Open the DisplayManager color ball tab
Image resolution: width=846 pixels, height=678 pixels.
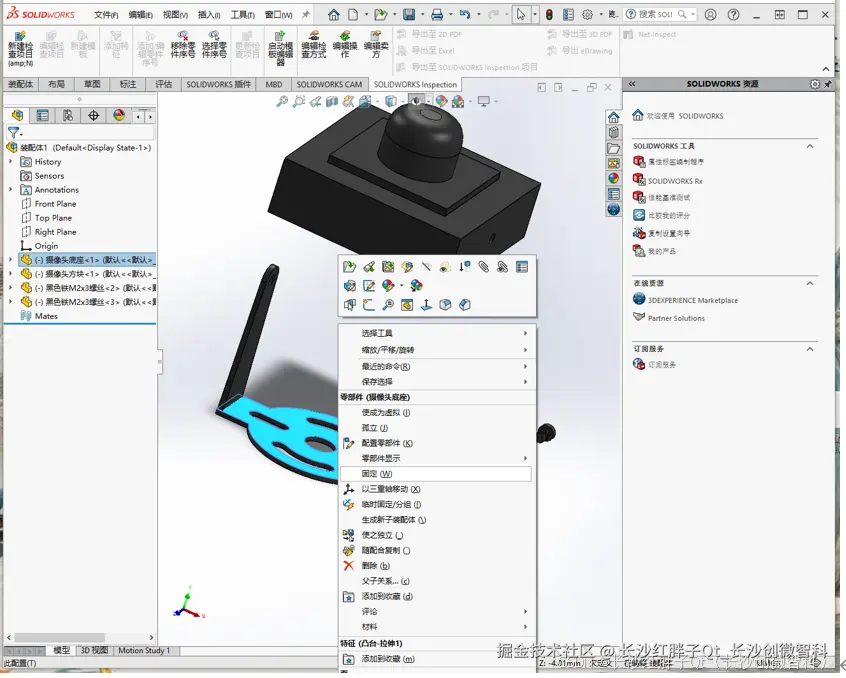[x=119, y=115]
